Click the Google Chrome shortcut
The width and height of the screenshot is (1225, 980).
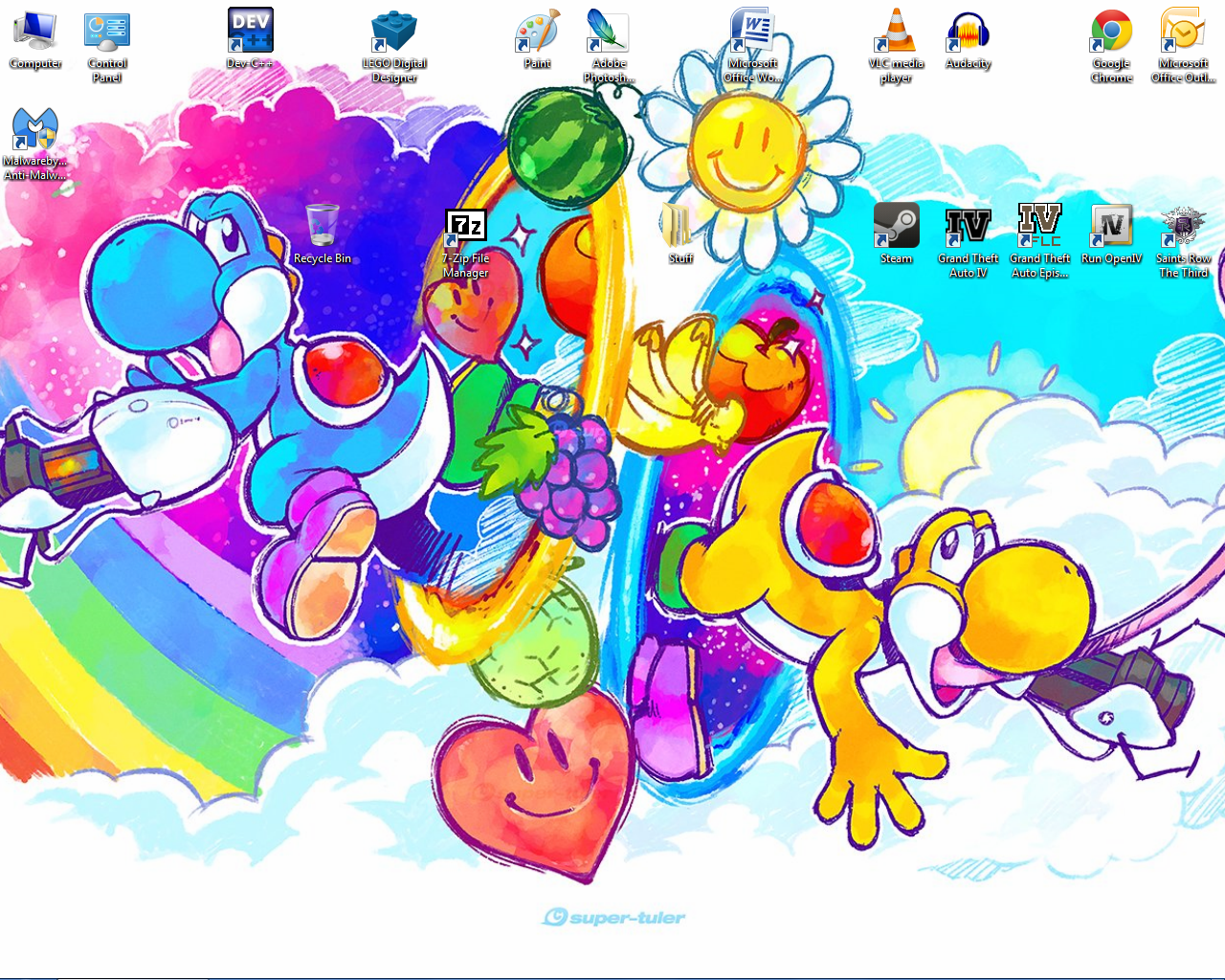[x=1111, y=33]
